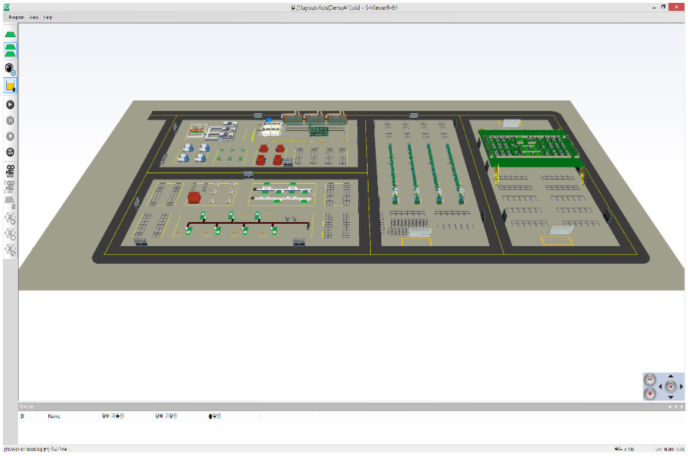Close the bottom list panel
This screenshot has width=688, height=456.
coord(681,406)
